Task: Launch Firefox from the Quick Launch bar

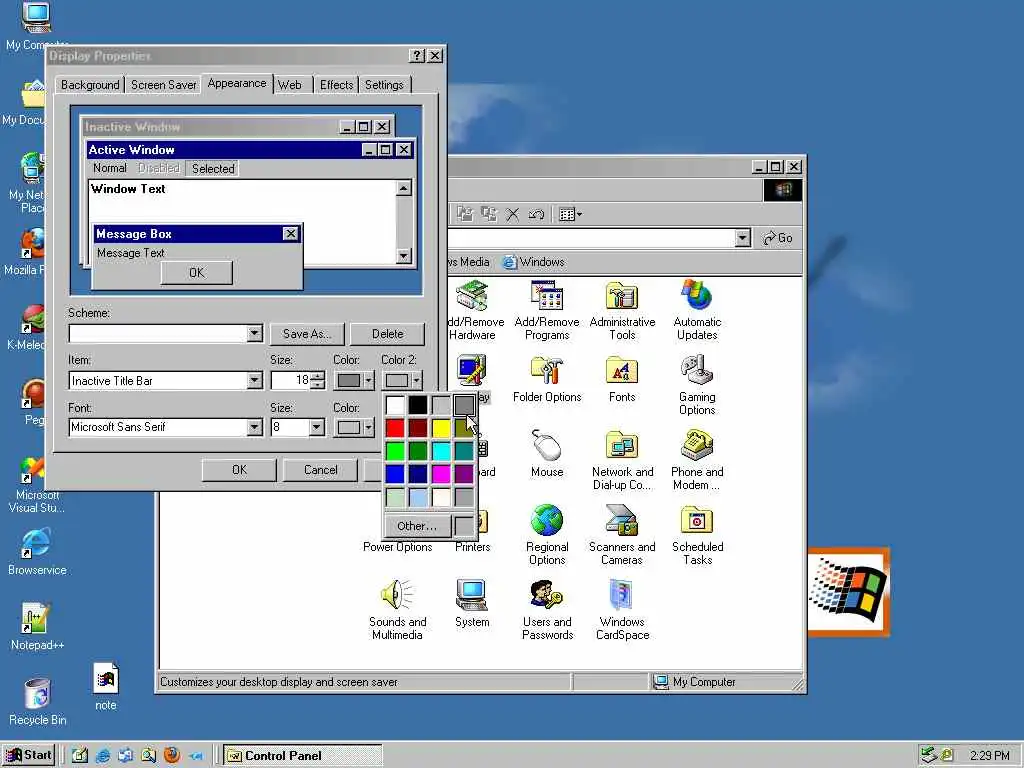Action: [172, 756]
